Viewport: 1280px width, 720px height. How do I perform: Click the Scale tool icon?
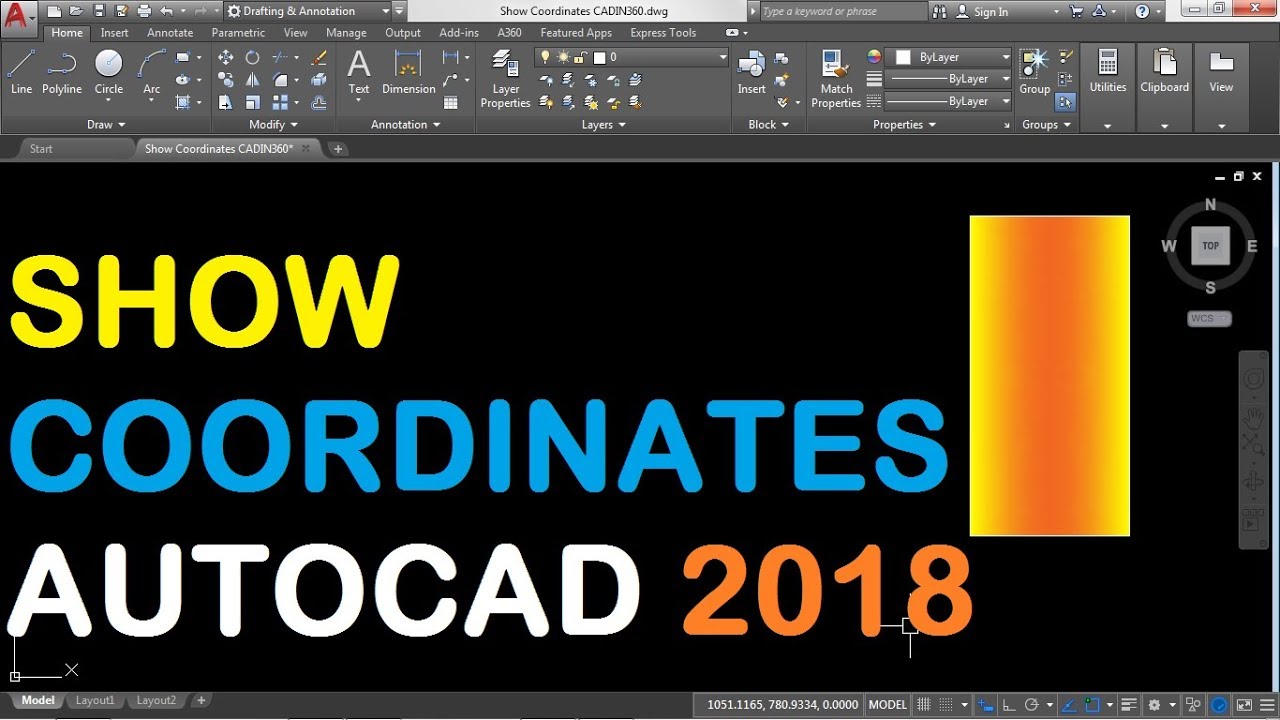pyautogui.click(x=252, y=102)
